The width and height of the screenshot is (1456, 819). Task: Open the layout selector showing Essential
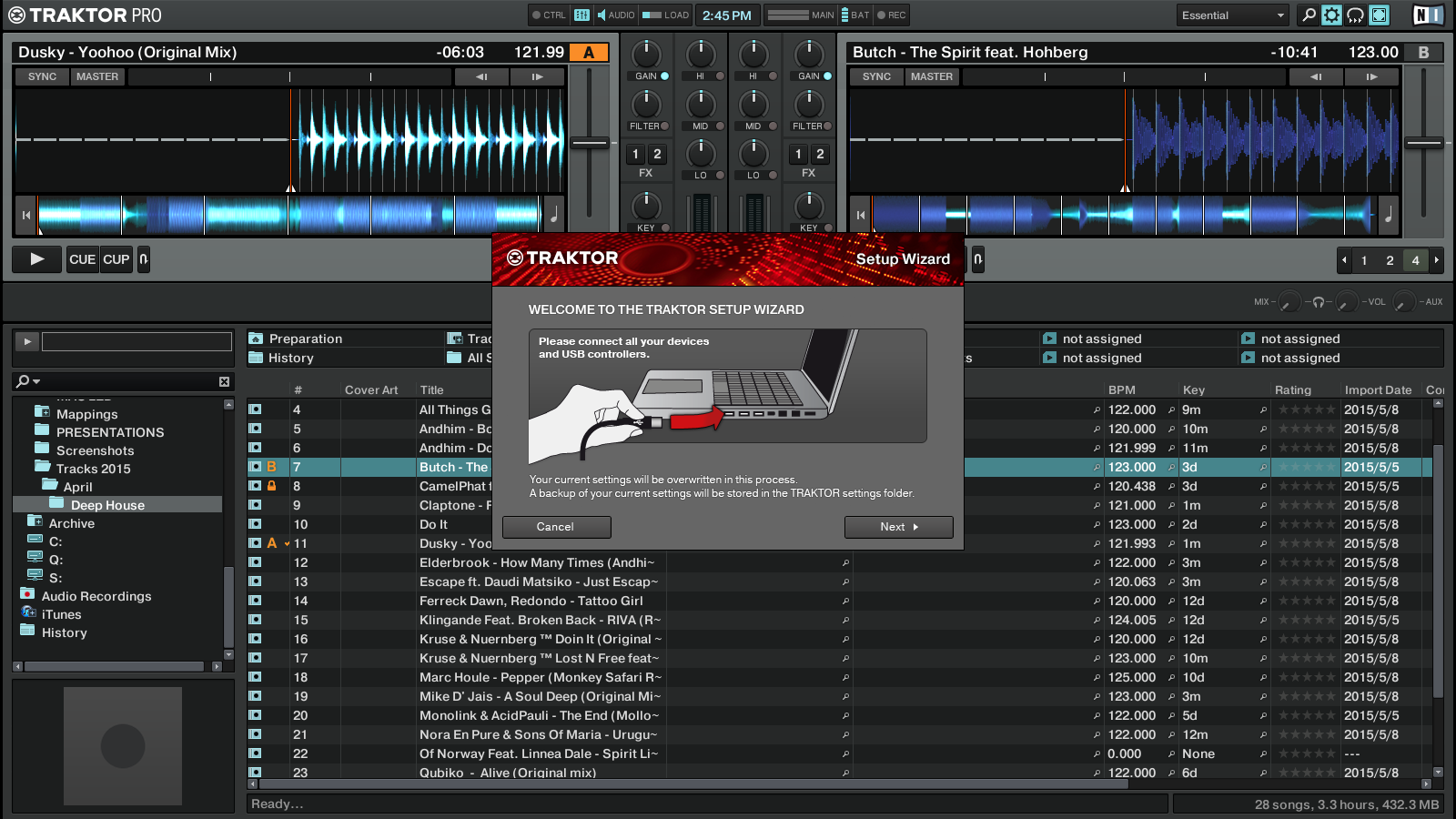(x=1232, y=15)
